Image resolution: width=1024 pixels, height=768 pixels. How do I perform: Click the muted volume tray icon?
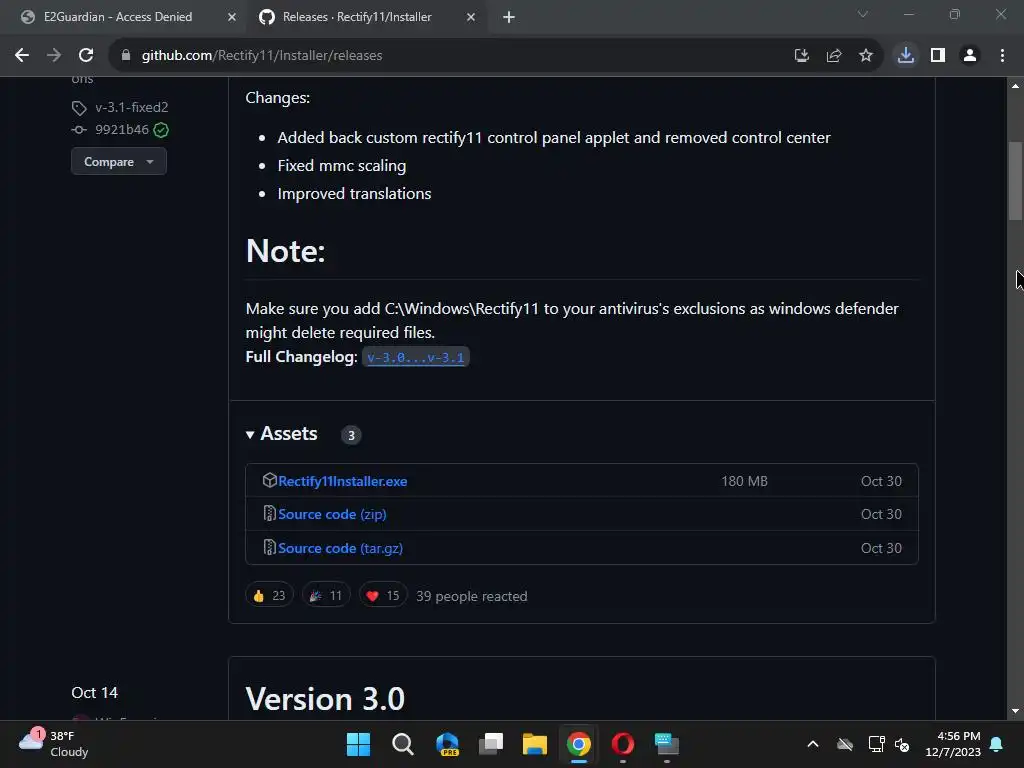(902, 744)
